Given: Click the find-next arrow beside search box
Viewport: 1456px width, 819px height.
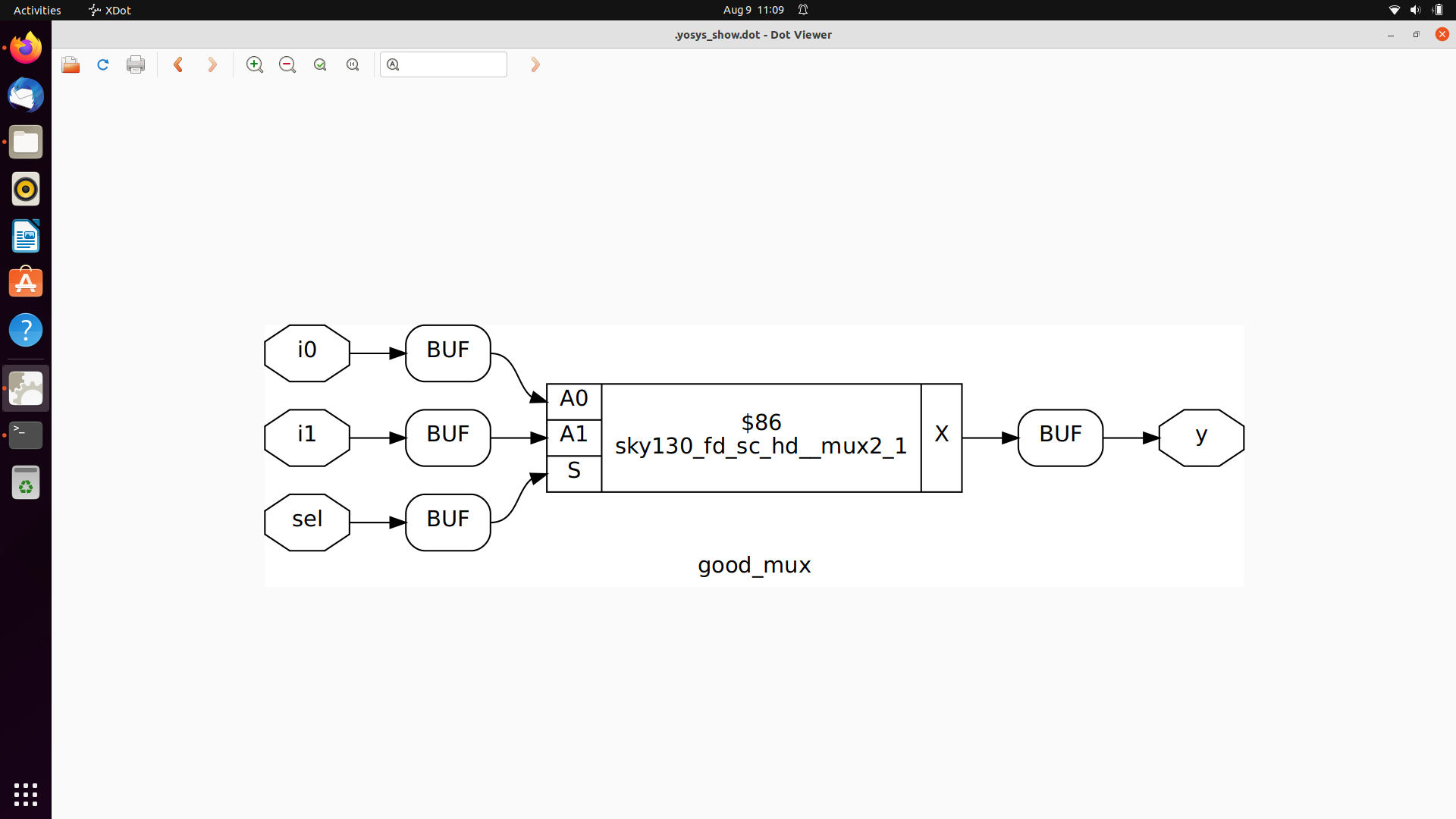Looking at the screenshot, I should [x=535, y=64].
